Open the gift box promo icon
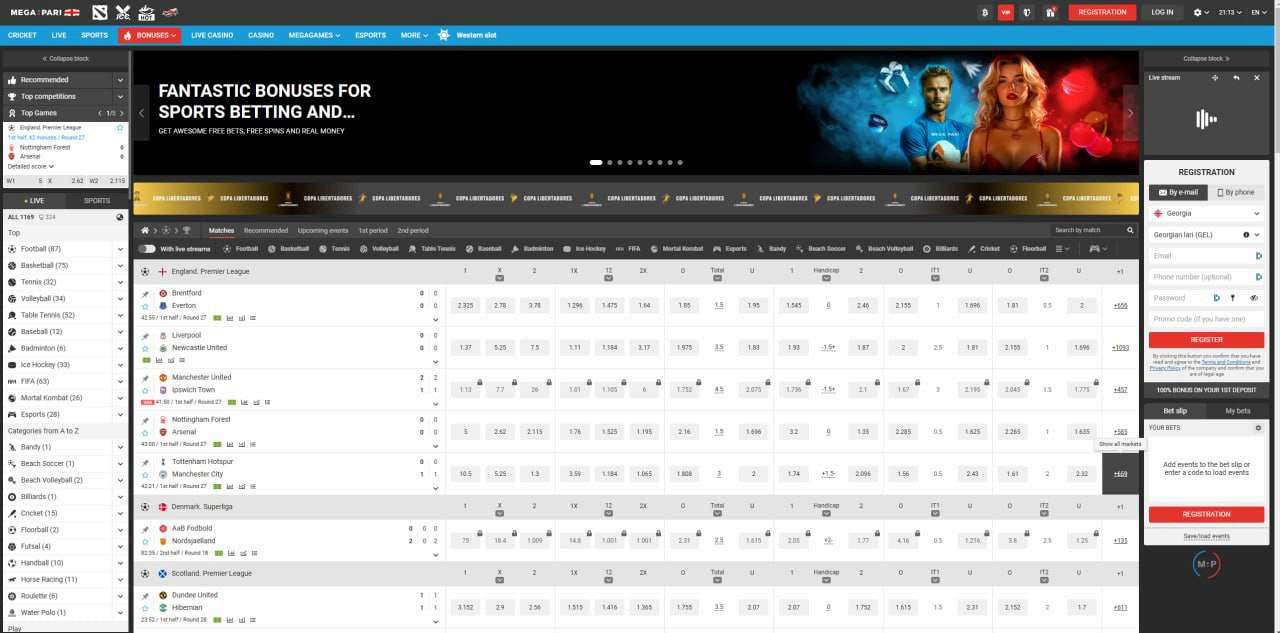The width and height of the screenshot is (1280, 633). (x=1050, y=12)
